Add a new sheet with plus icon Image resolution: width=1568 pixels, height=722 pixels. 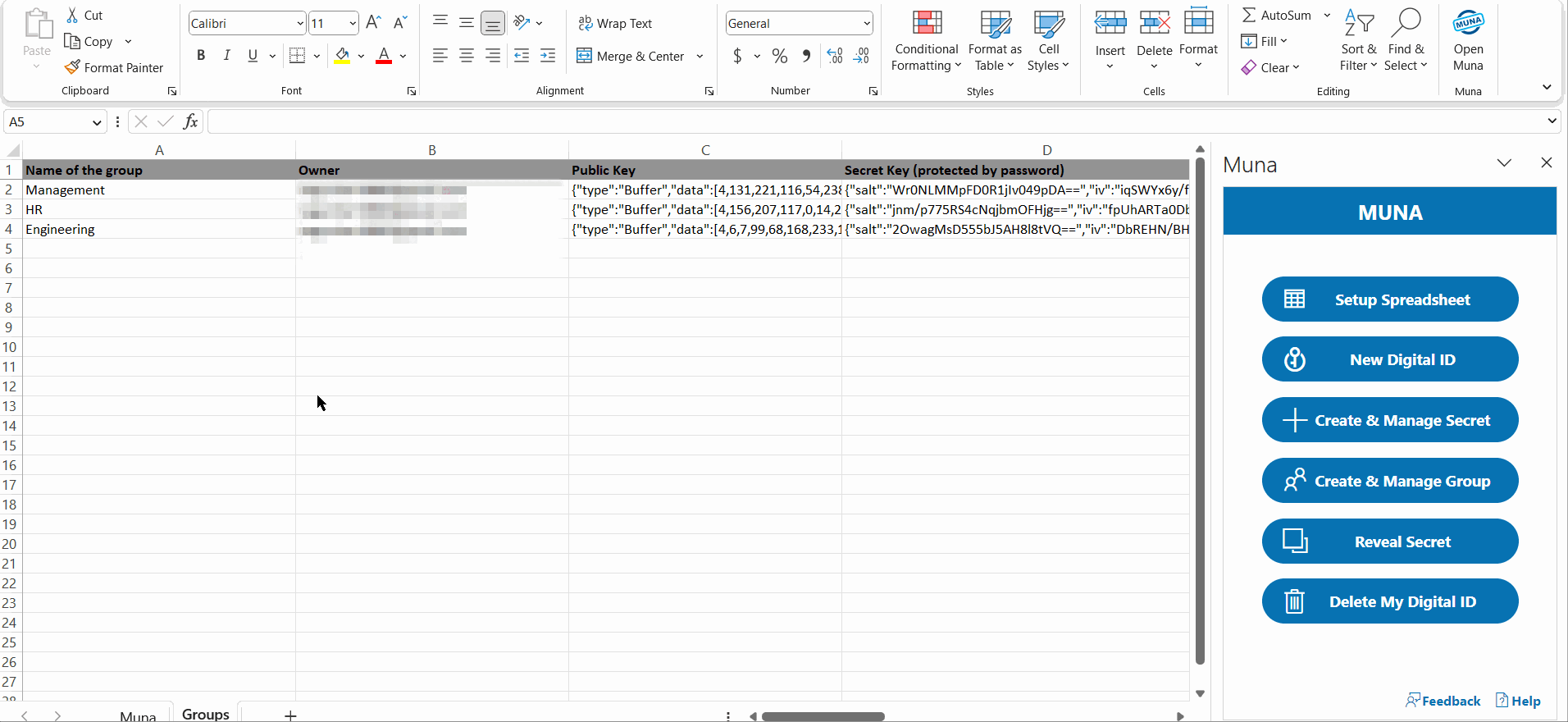coord(290,715)
